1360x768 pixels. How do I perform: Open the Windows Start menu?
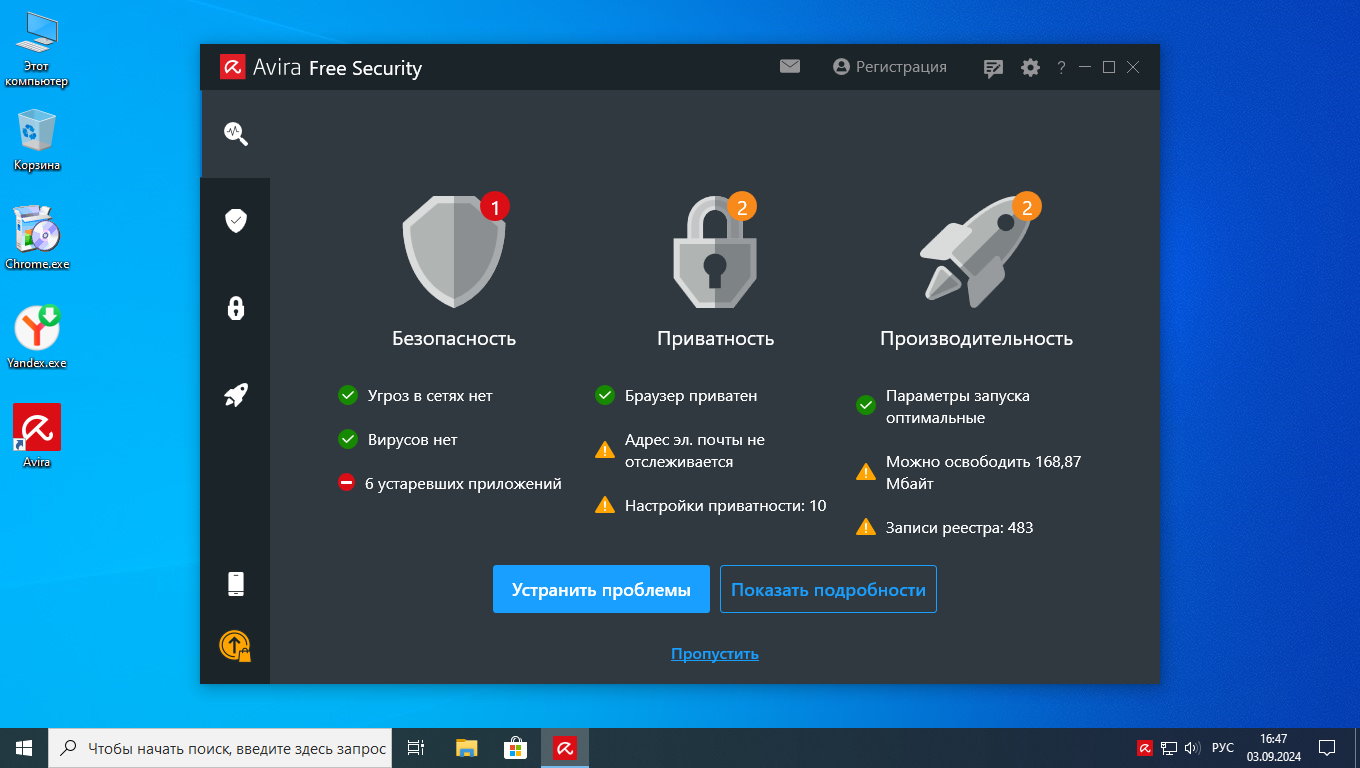[24, 748]
